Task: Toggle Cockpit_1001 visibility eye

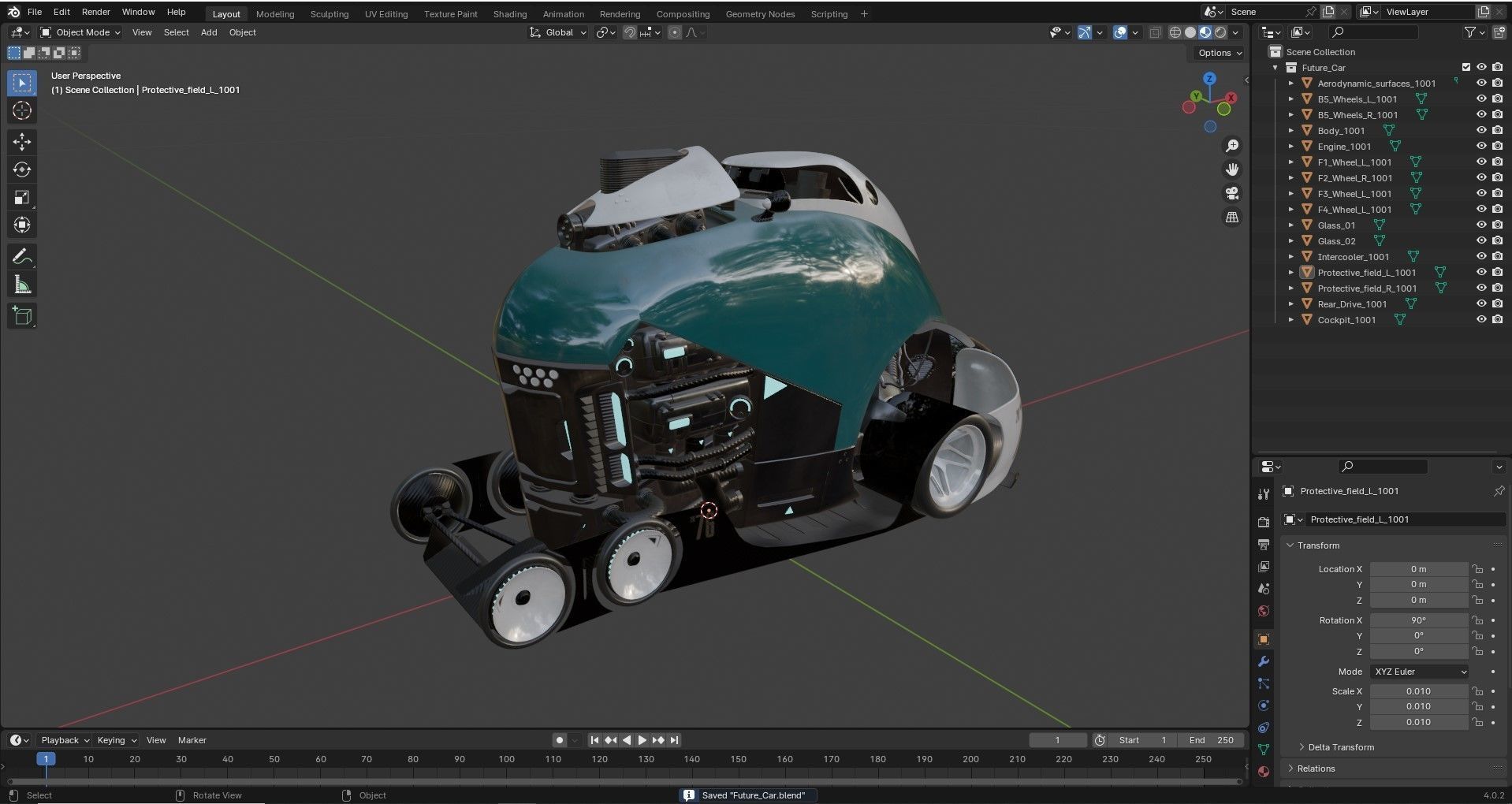Action: 1481,319
